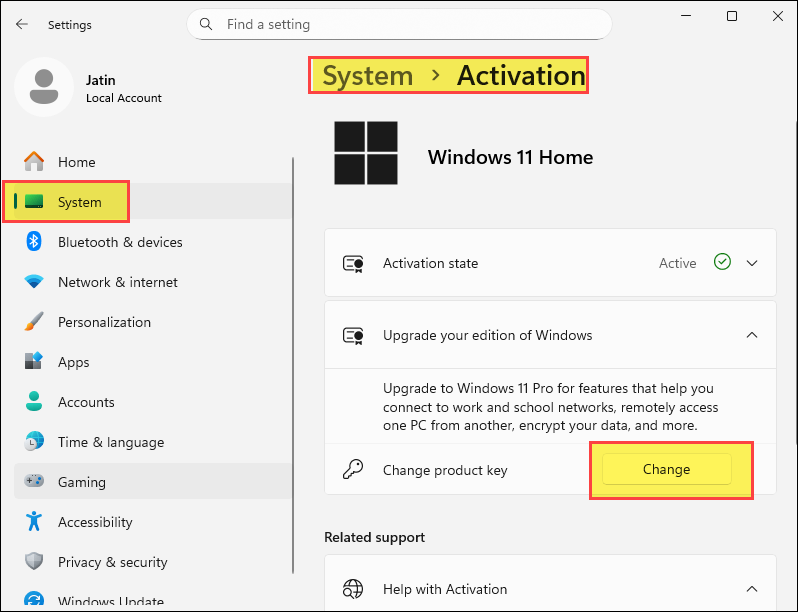Open the Accounts settings page
This screenshot has width=798, height=612.
point(153,402)
